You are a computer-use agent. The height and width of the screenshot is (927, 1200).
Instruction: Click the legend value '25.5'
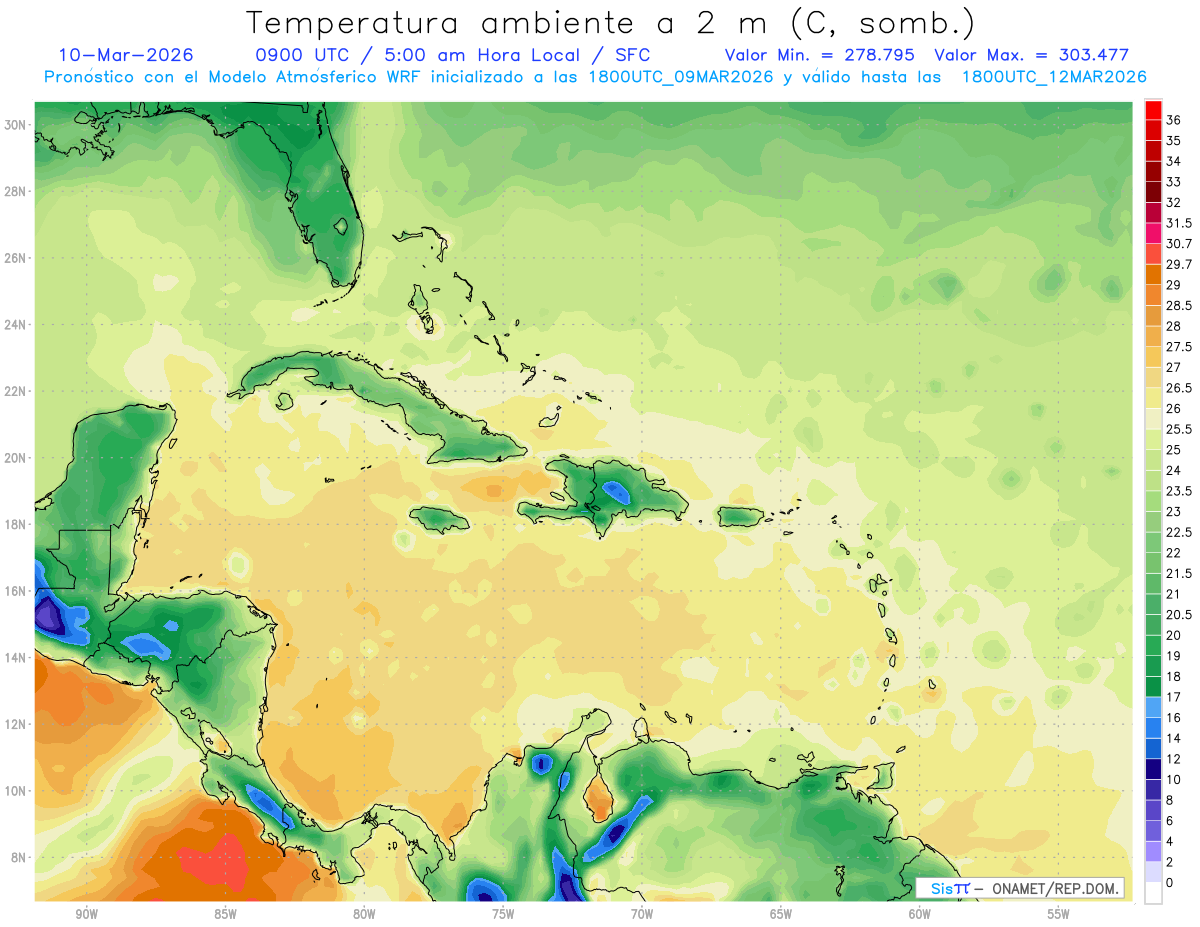tap(1179, 429)
